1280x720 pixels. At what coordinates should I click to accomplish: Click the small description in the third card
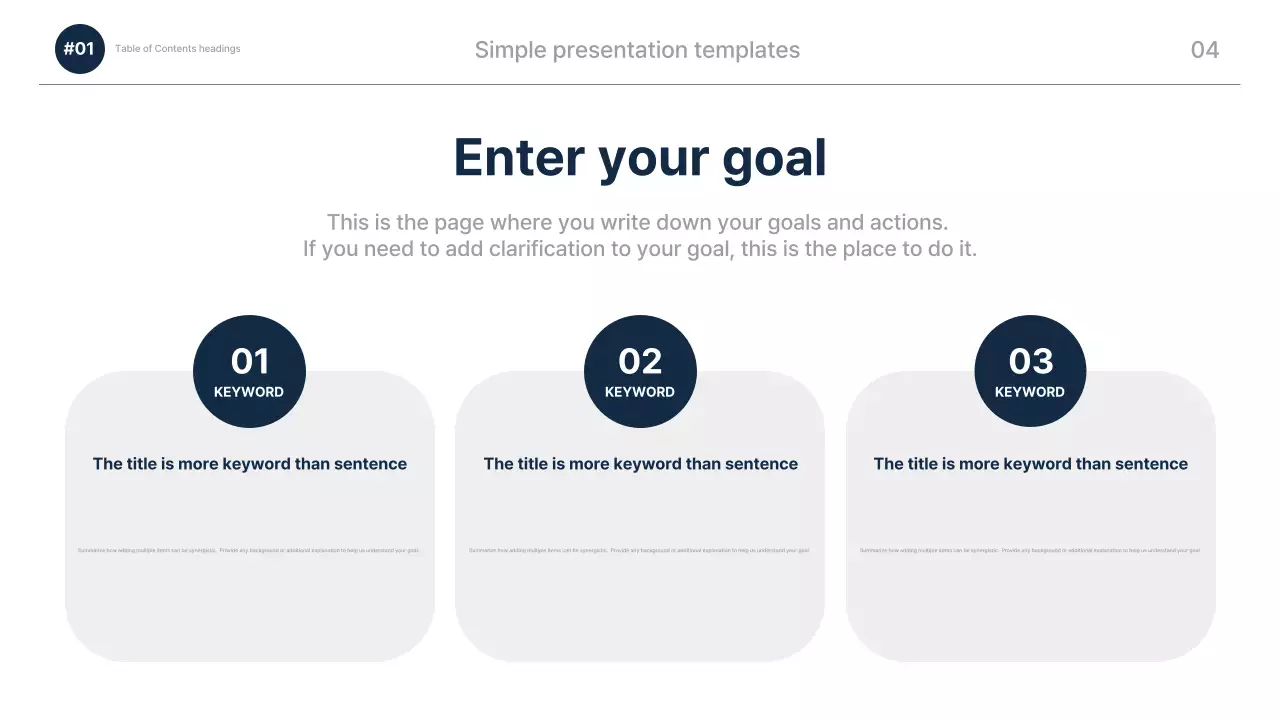pos(1030,550)
